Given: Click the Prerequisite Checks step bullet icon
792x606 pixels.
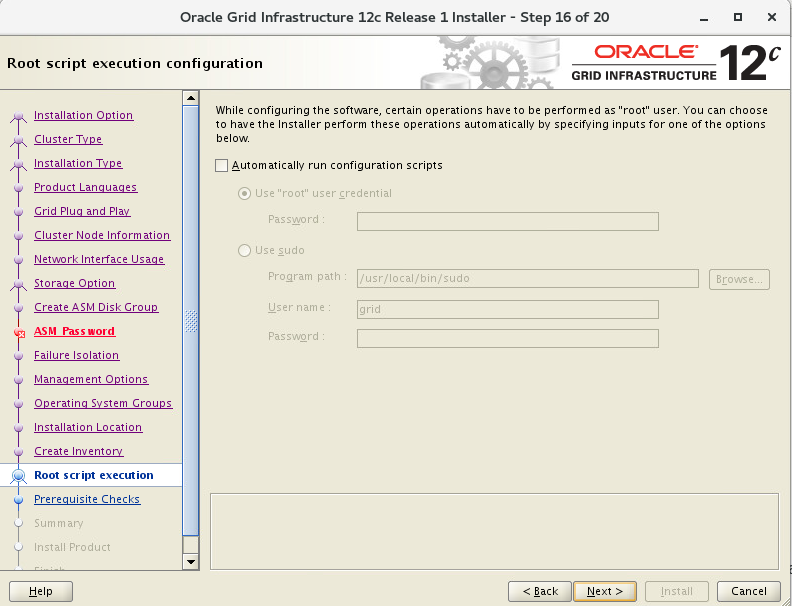Looking at the screenshot, I should [19, 499].
